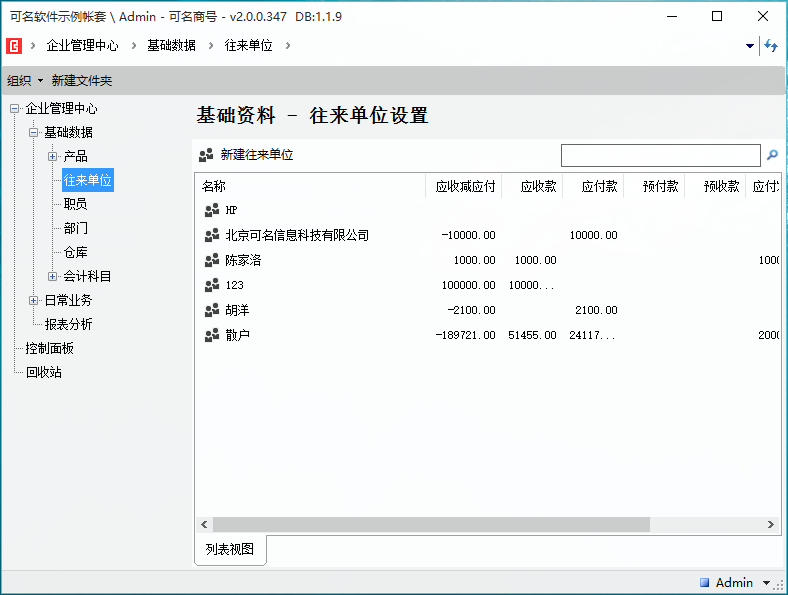Screen dimensions: 788x595
Task: Open the 组织 dropdown menu
Action: pos(25,81)
